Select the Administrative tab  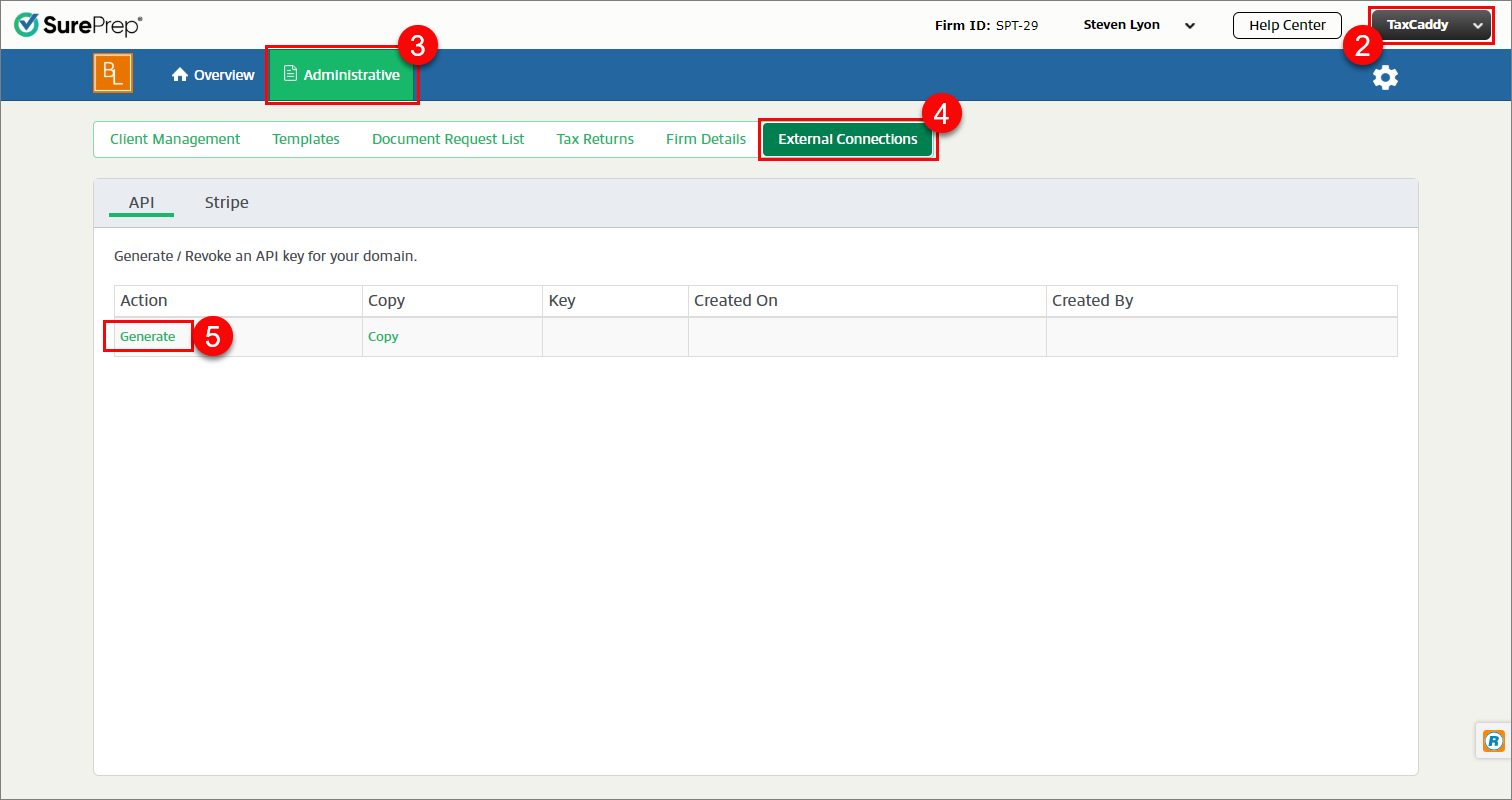(342, 75)
